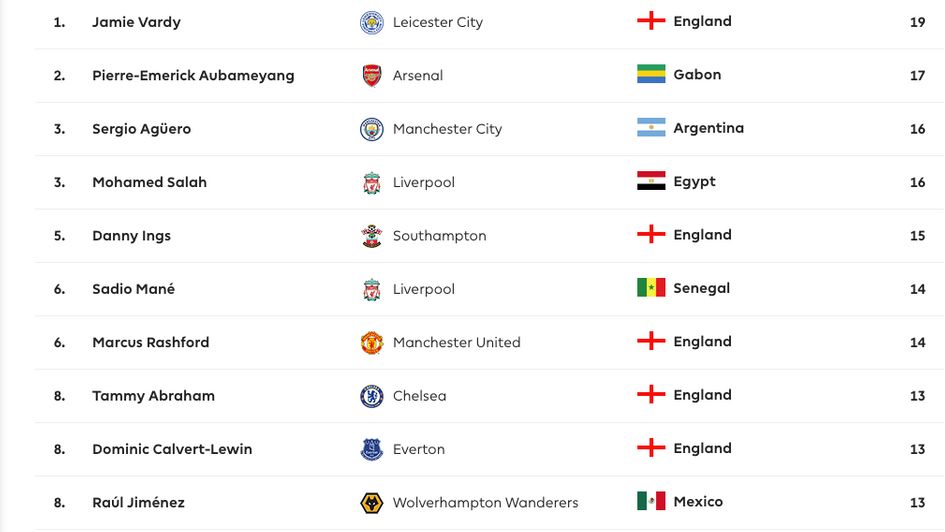945x532 pixels.
Task: Click the Chelsea club crest icon
Action: 372,396
